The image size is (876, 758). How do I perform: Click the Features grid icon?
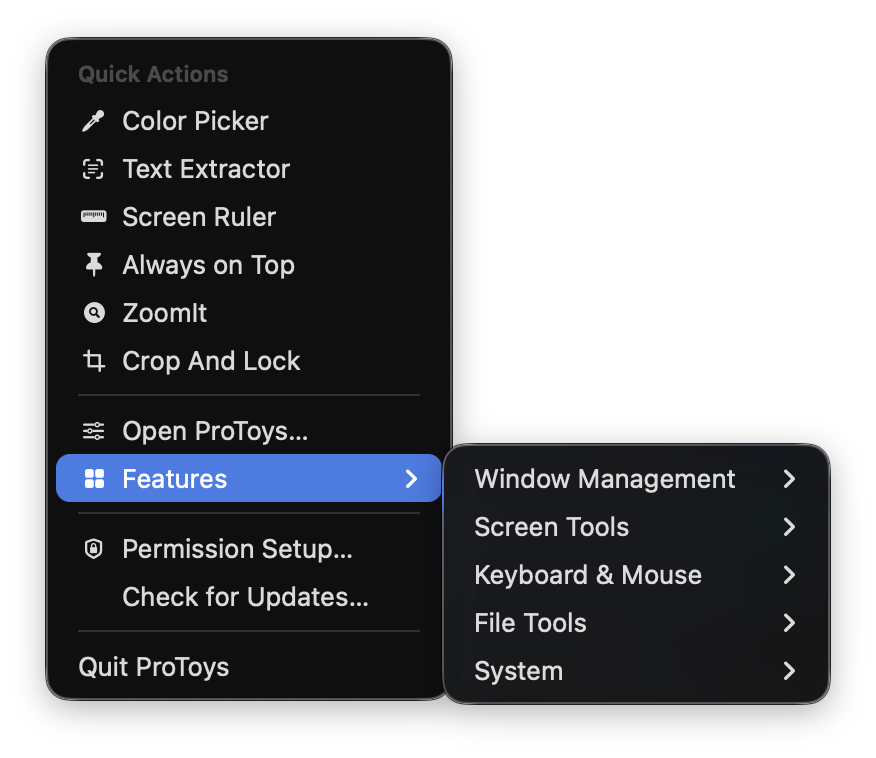[94, 478]
